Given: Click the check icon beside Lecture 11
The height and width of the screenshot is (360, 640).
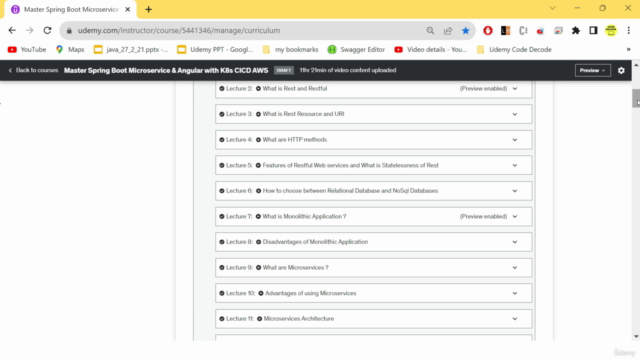Looking at the screenshot, I should coord(222,319).
